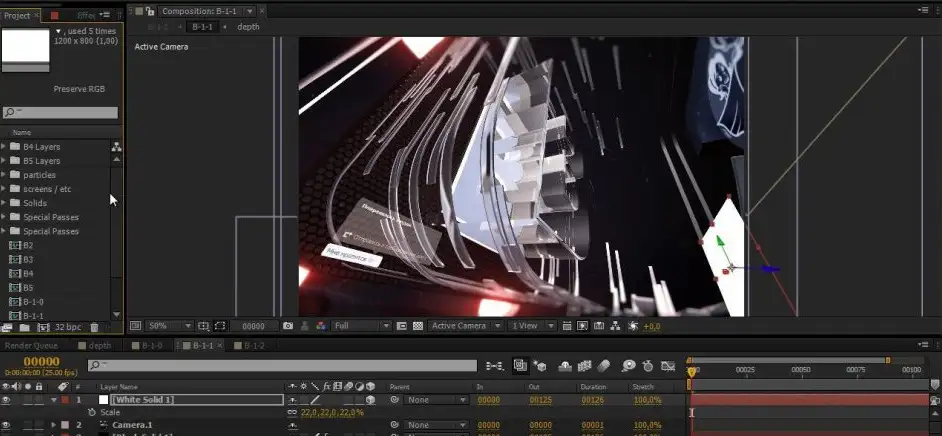The image size is (942, 436).
Task: Click the red label color of layer 1
Action: pyautogui.click(x=65, y=399)
